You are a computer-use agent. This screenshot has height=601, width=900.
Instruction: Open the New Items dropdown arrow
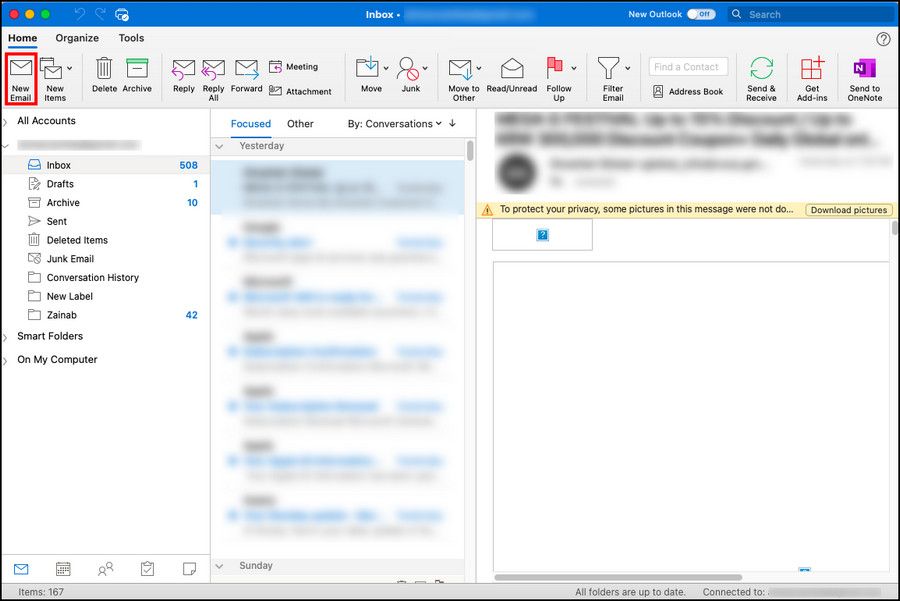pyautogui.click(x=69, y=68)
